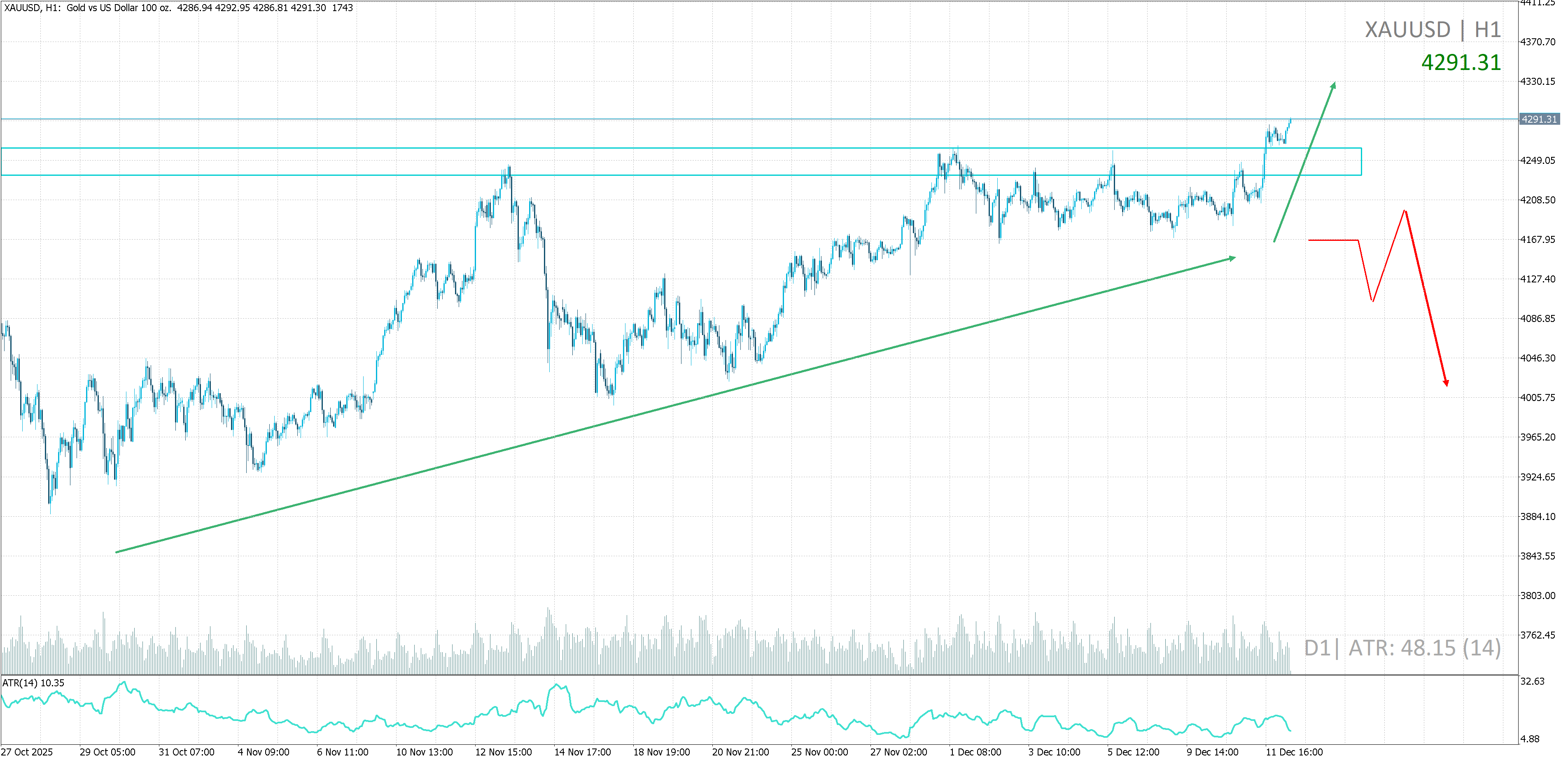Click the 4.88 ATR scale value
This screenshot has height=760, width=1568.
(x=1530, y=739)
